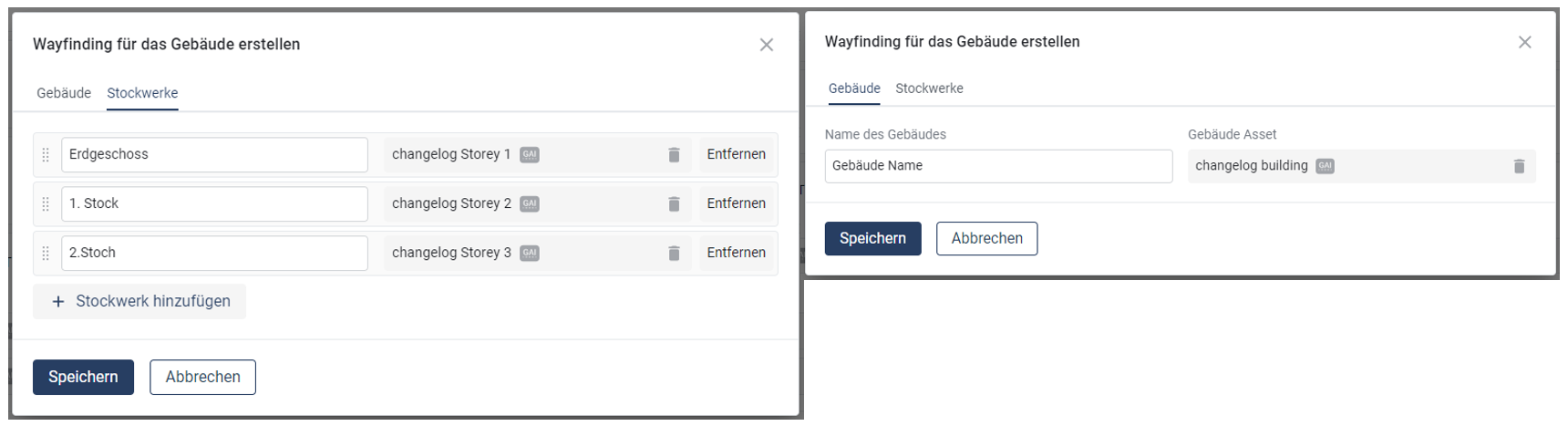Click drag handle of 1. Stock row
This screenshot has width=1568, height=426.
click(46, 204)
